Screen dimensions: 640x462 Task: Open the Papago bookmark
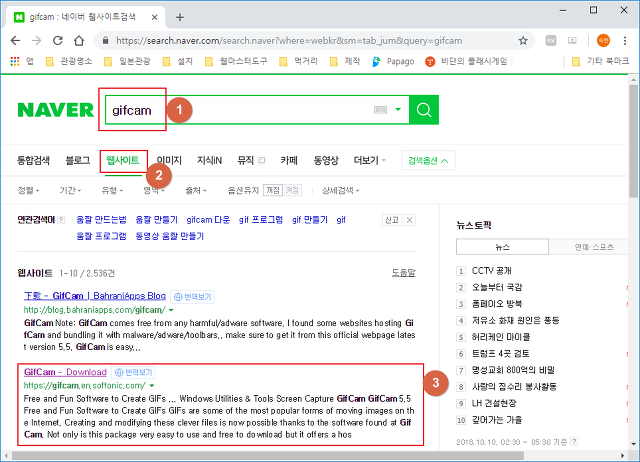pyautogui.click(x=393, y=61)
